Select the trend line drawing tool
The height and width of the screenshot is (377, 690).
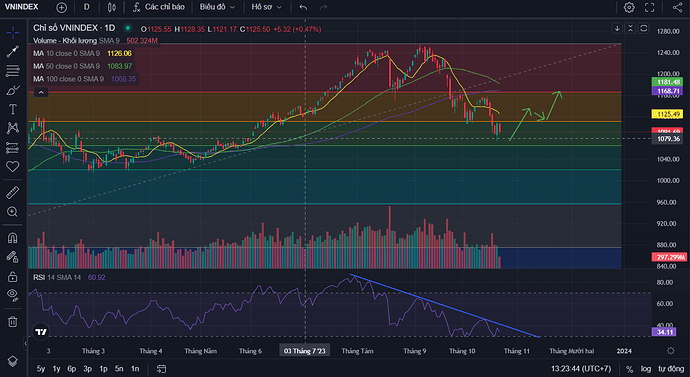(x=13, y=51)
